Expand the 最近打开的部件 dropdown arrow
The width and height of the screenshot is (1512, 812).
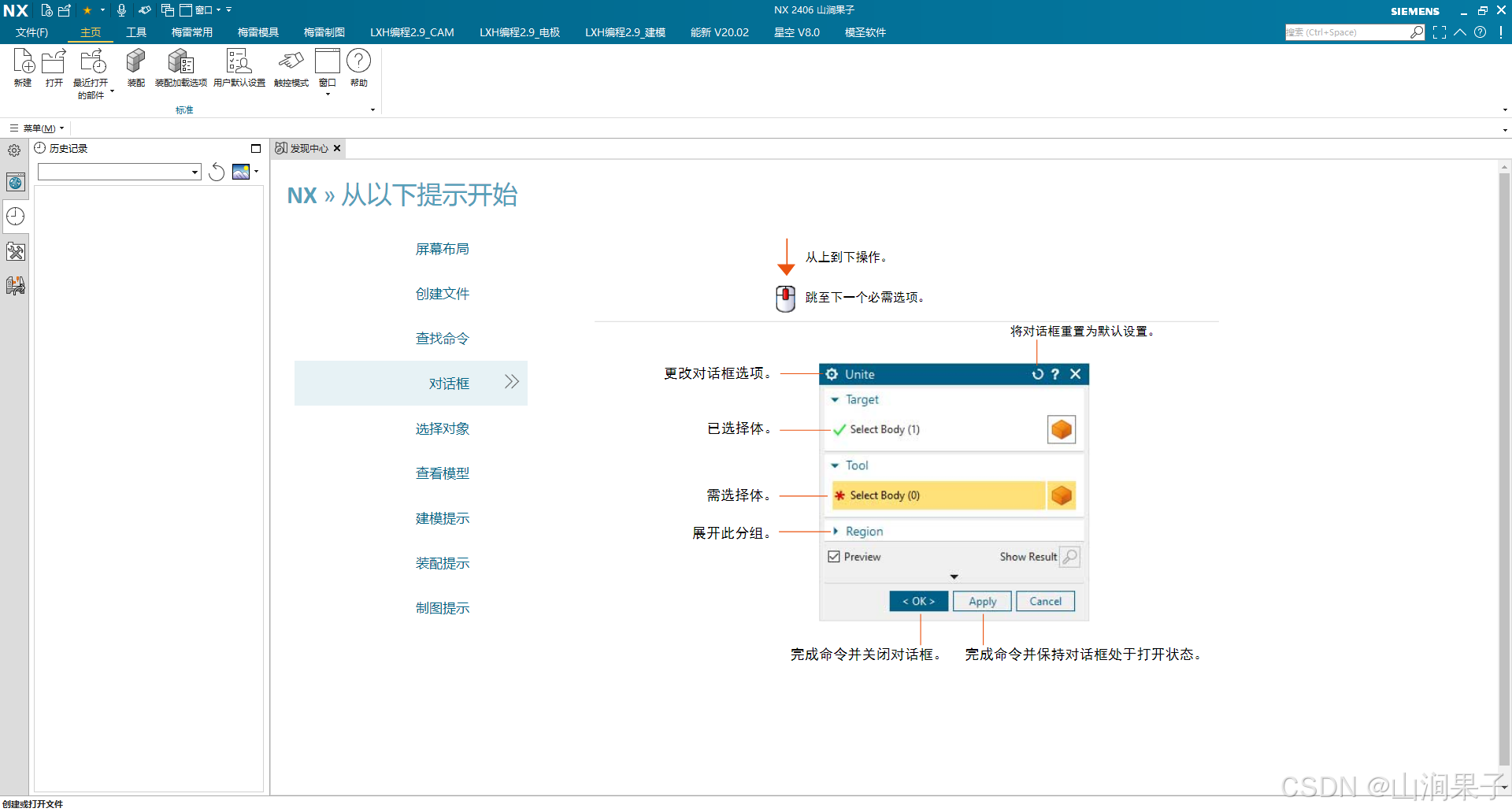[x=112, y=91]
